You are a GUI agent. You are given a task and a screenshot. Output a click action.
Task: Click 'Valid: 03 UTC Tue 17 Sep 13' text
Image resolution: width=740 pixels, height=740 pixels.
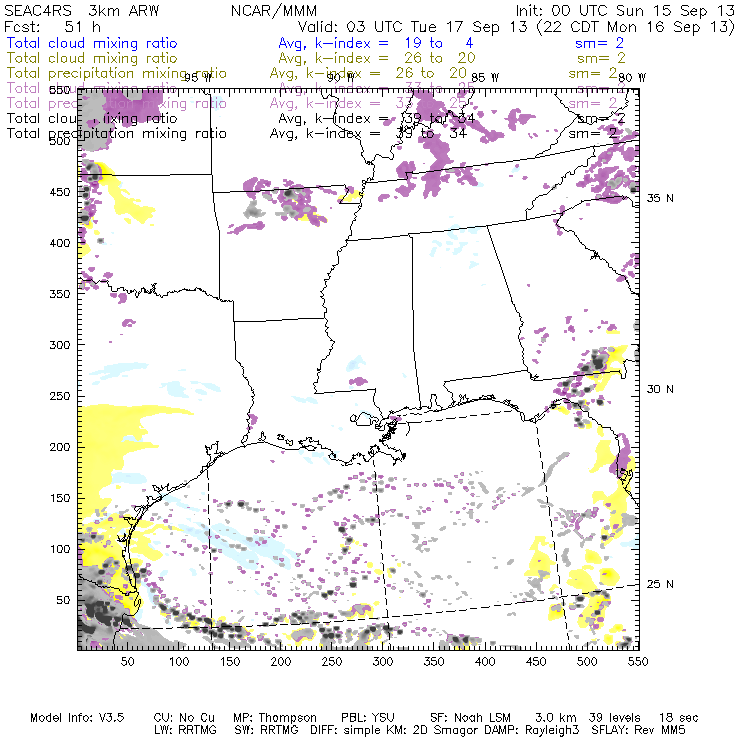point(413,27)
